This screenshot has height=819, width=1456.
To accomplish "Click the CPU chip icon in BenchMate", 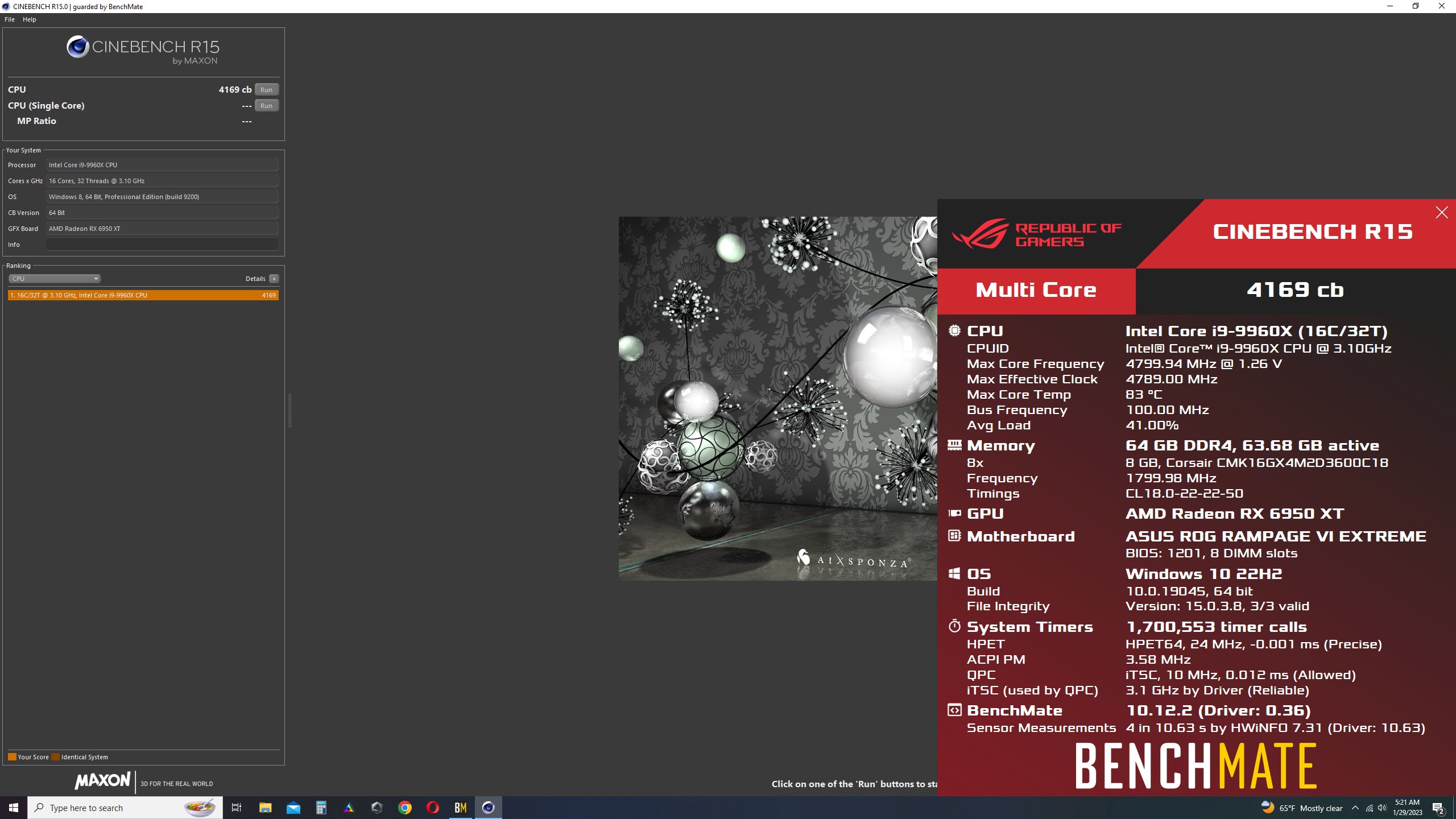I will 954,330.
